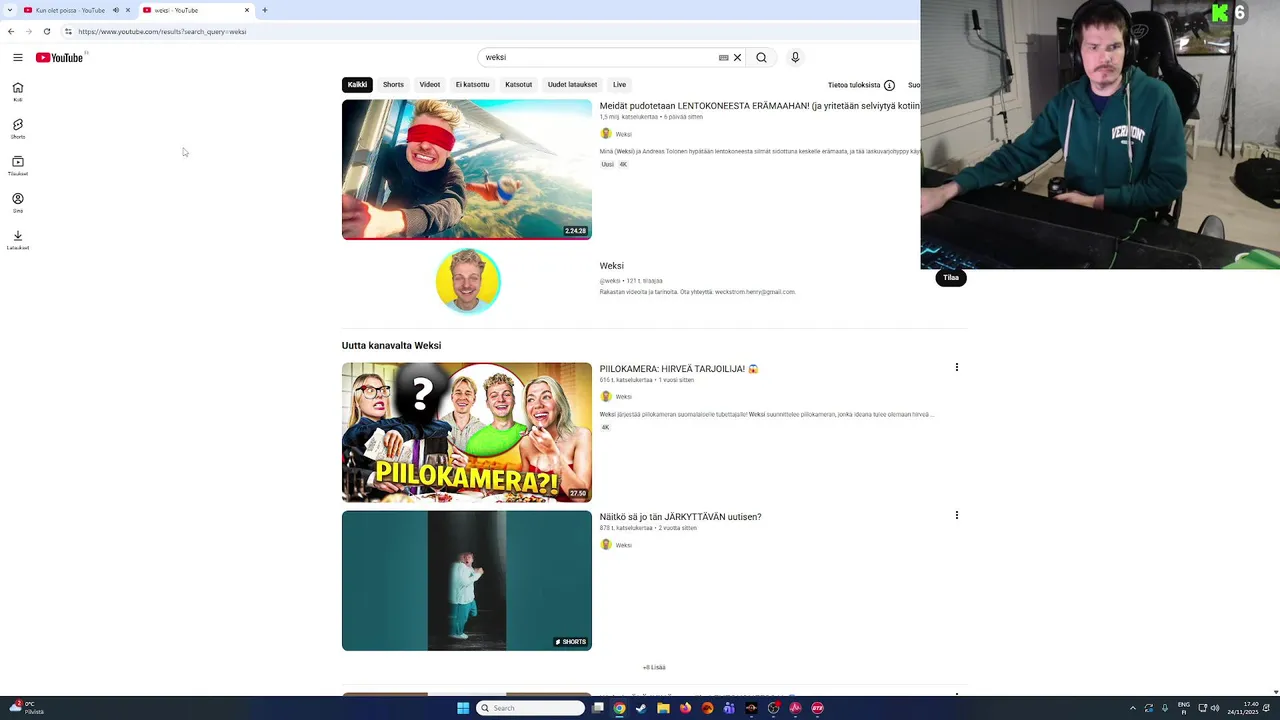Open Lataukset downloads in sidebar

point(17,240)
